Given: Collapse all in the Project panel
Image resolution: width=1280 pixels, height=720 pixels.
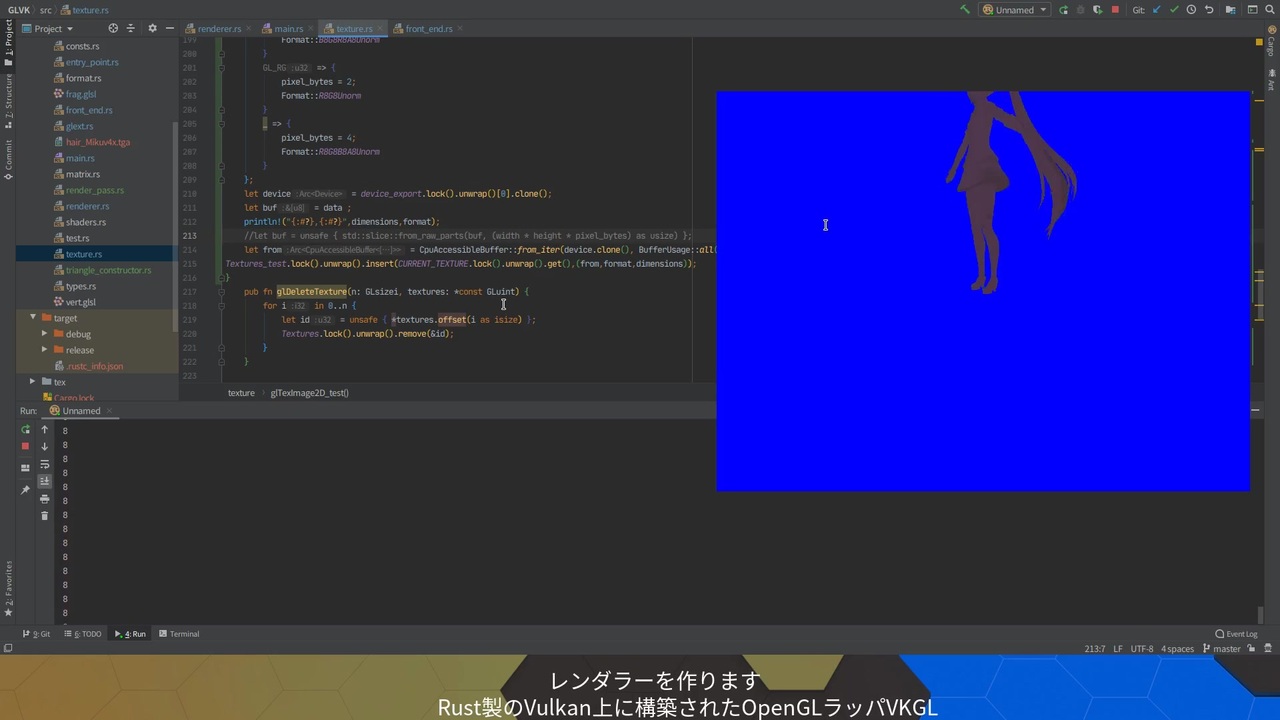Looking at the screenshot, I should 130,29.
